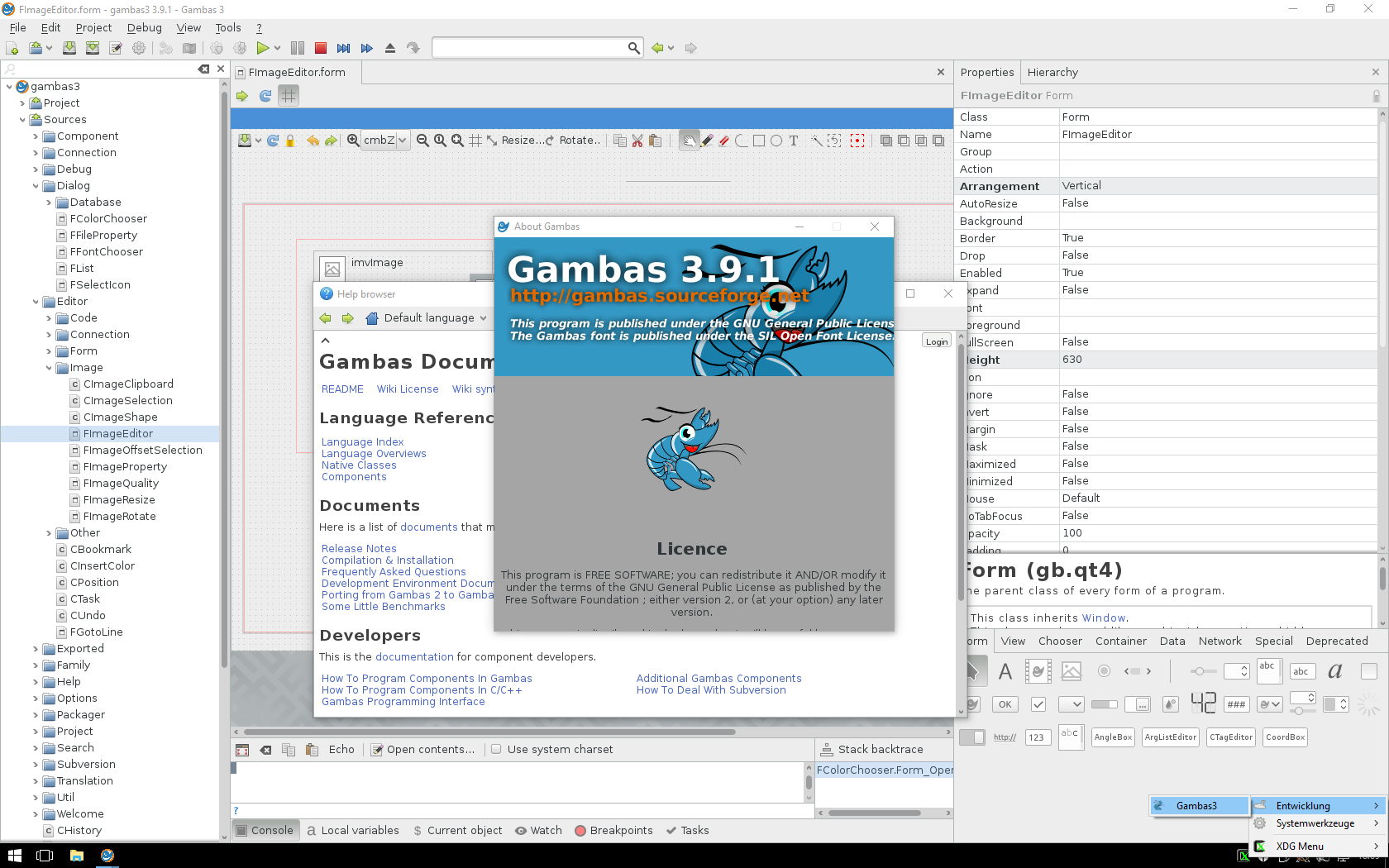The image size is (1389, 868).
Task: Click the redo arrow in image toolbar
Action: 331,141
